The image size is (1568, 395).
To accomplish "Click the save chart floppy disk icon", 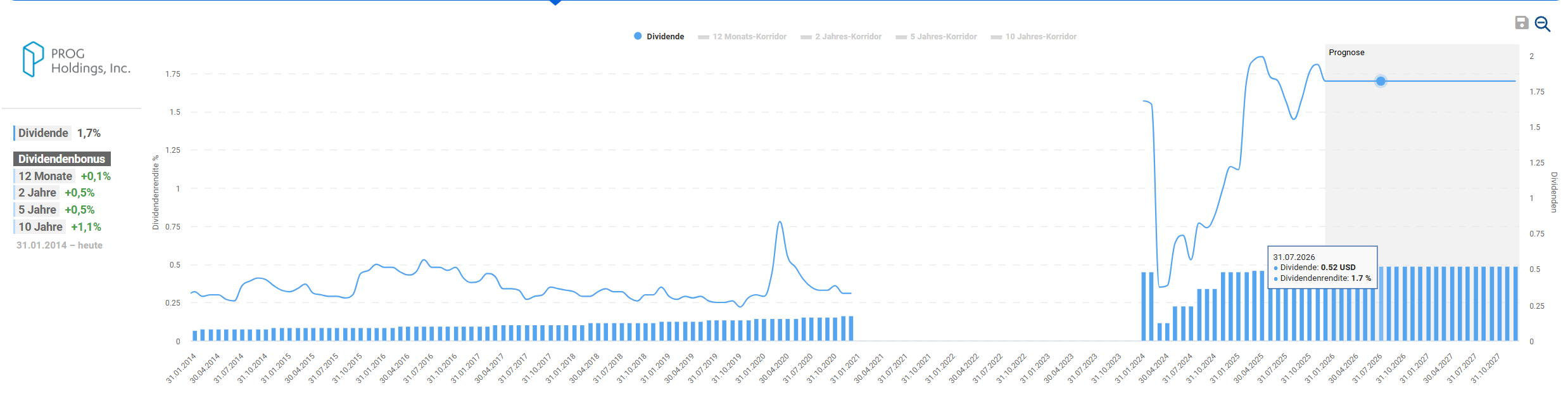I will pyautogui.click(x=1521, y=23).
